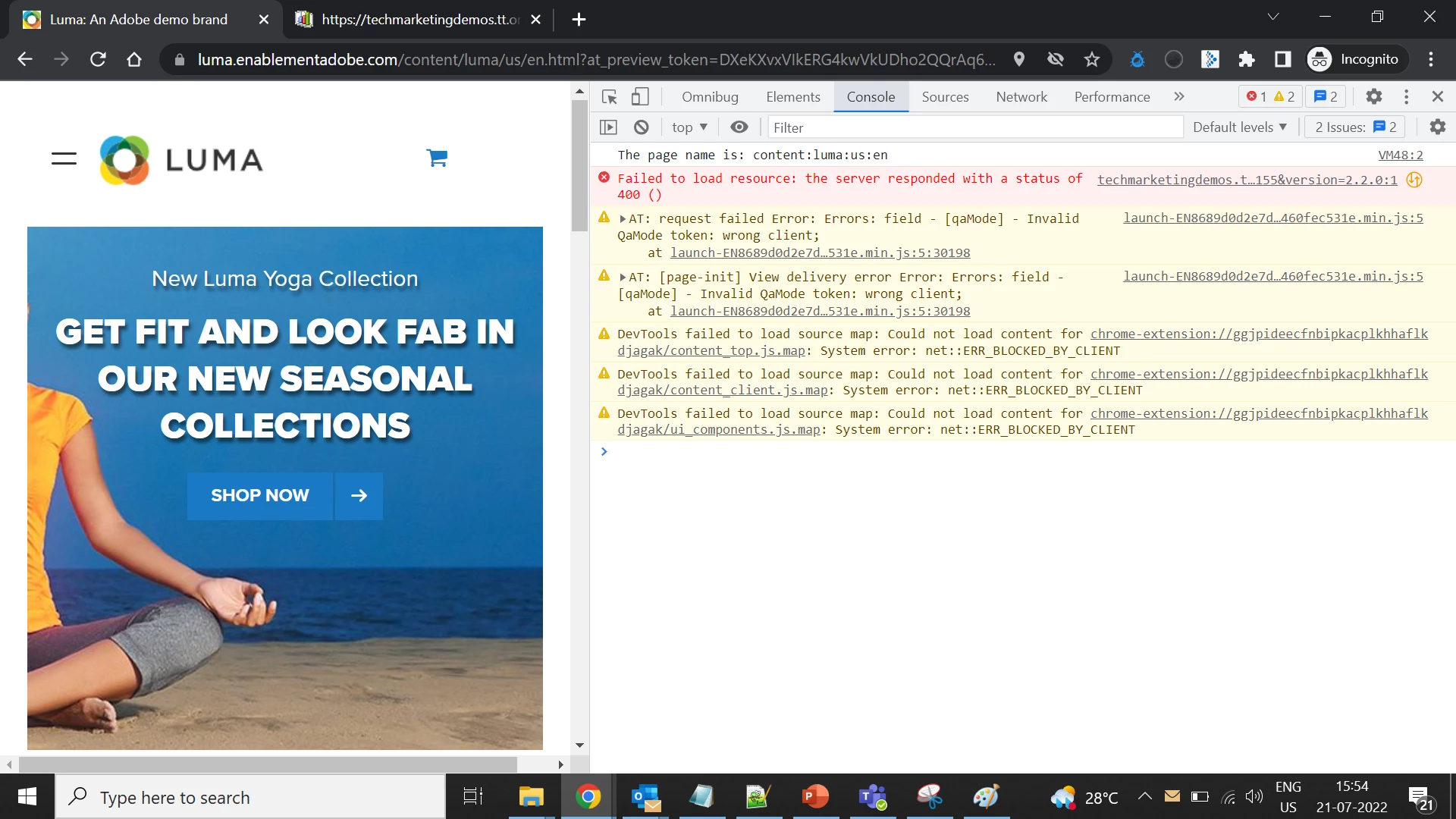Viewport: 1456px width, 819px height.
Task: Bookmark page with star icon
Action: (1091, 59)
